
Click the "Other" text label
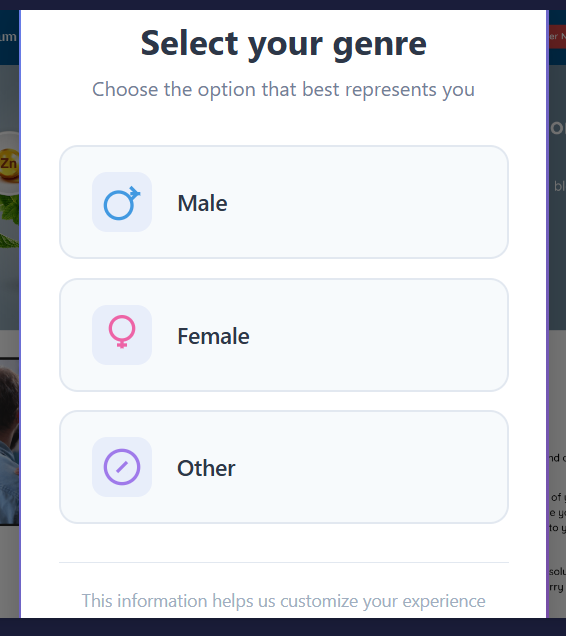pyautogui.click(x=206, y=468)
